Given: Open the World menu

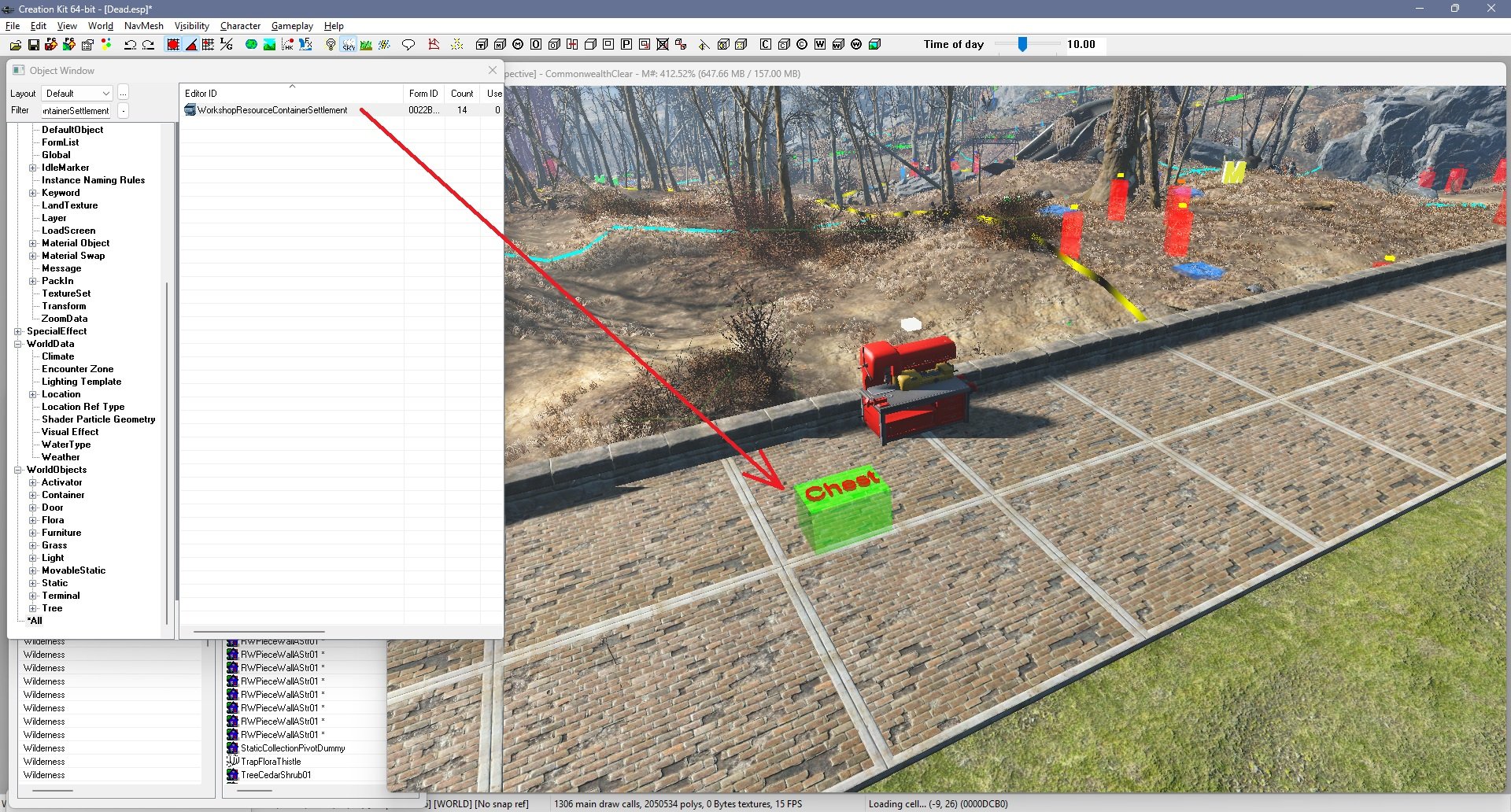Looking at the screenshot, I should (101, 26).
